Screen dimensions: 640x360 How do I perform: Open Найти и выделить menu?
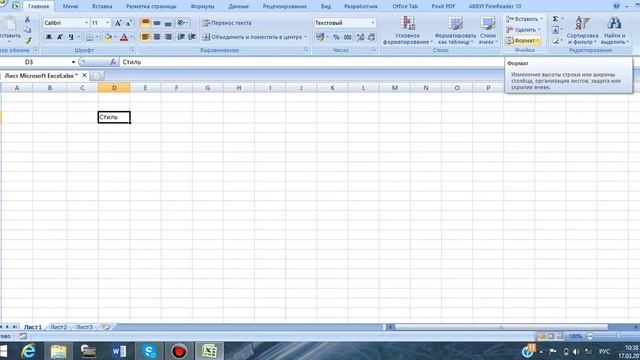[614, 30]
